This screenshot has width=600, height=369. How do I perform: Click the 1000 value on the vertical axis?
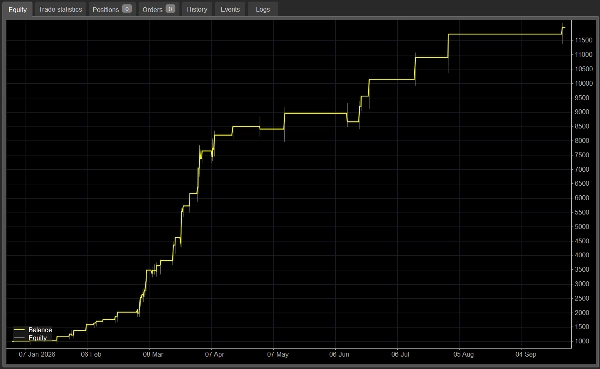tap(582, 341)
